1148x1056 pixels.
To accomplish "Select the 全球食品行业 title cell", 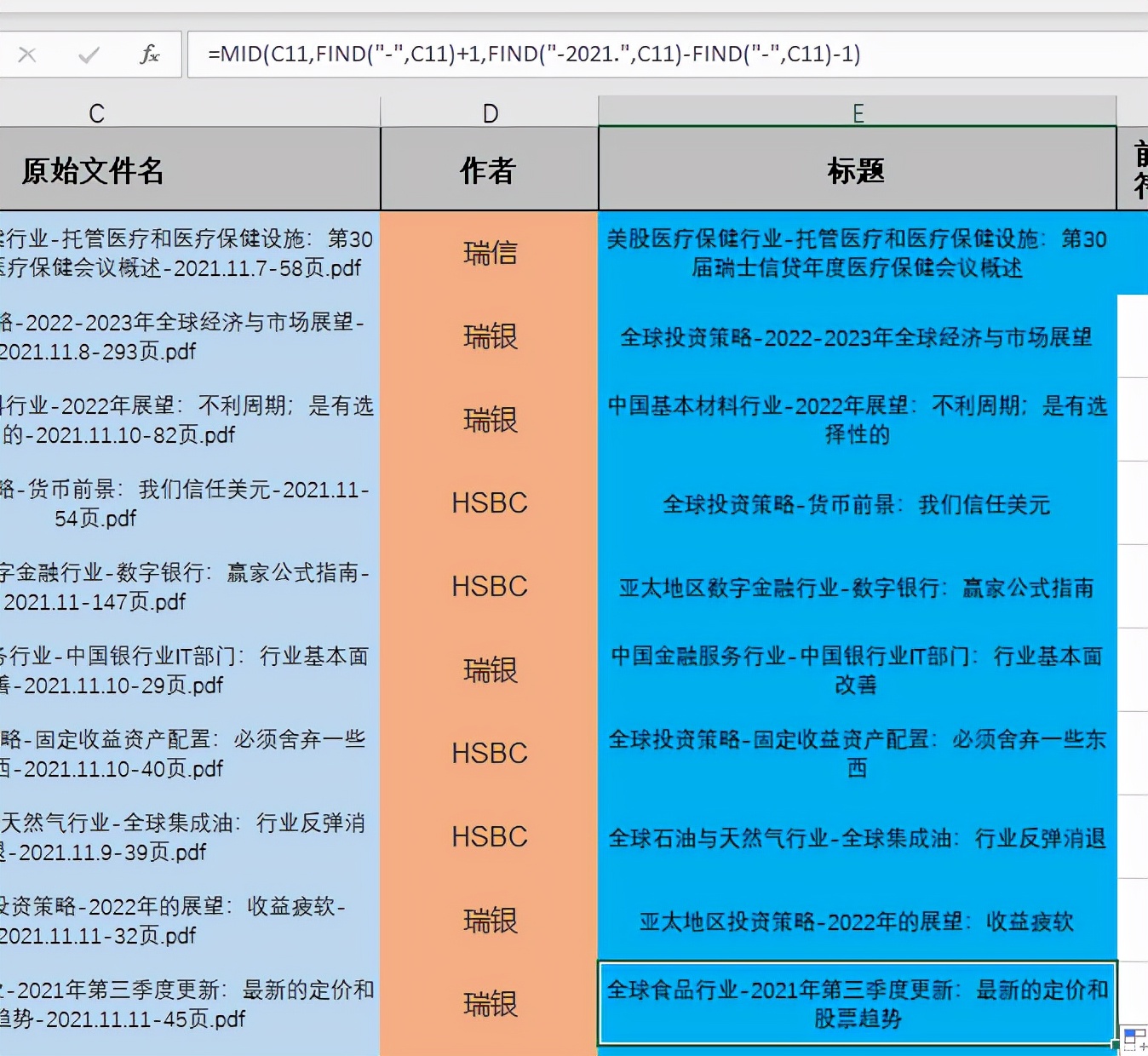I will (857, 1004).
